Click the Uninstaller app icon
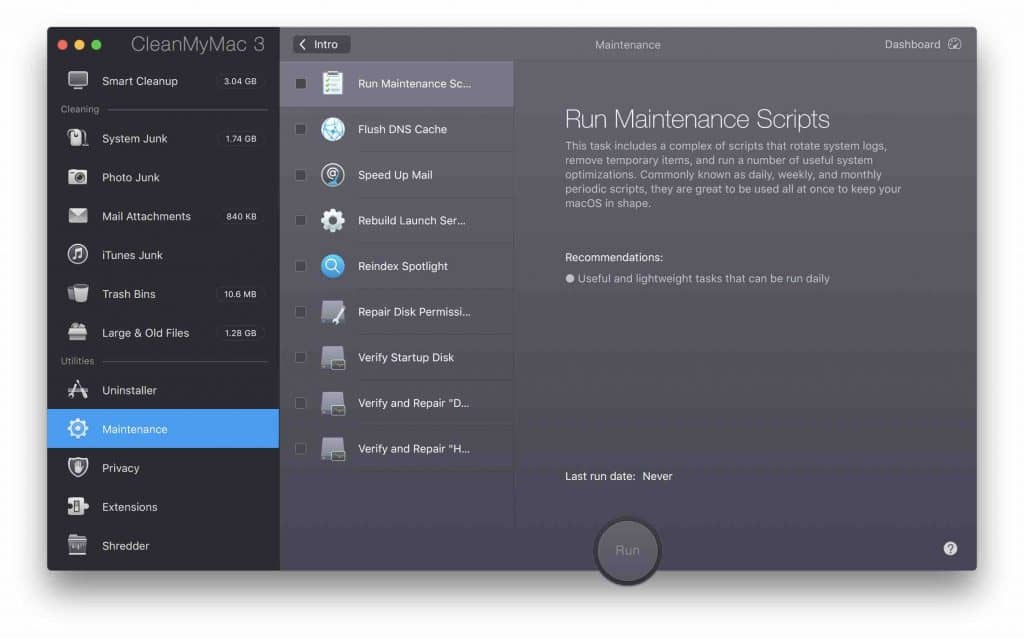 (x=78, y=389)
